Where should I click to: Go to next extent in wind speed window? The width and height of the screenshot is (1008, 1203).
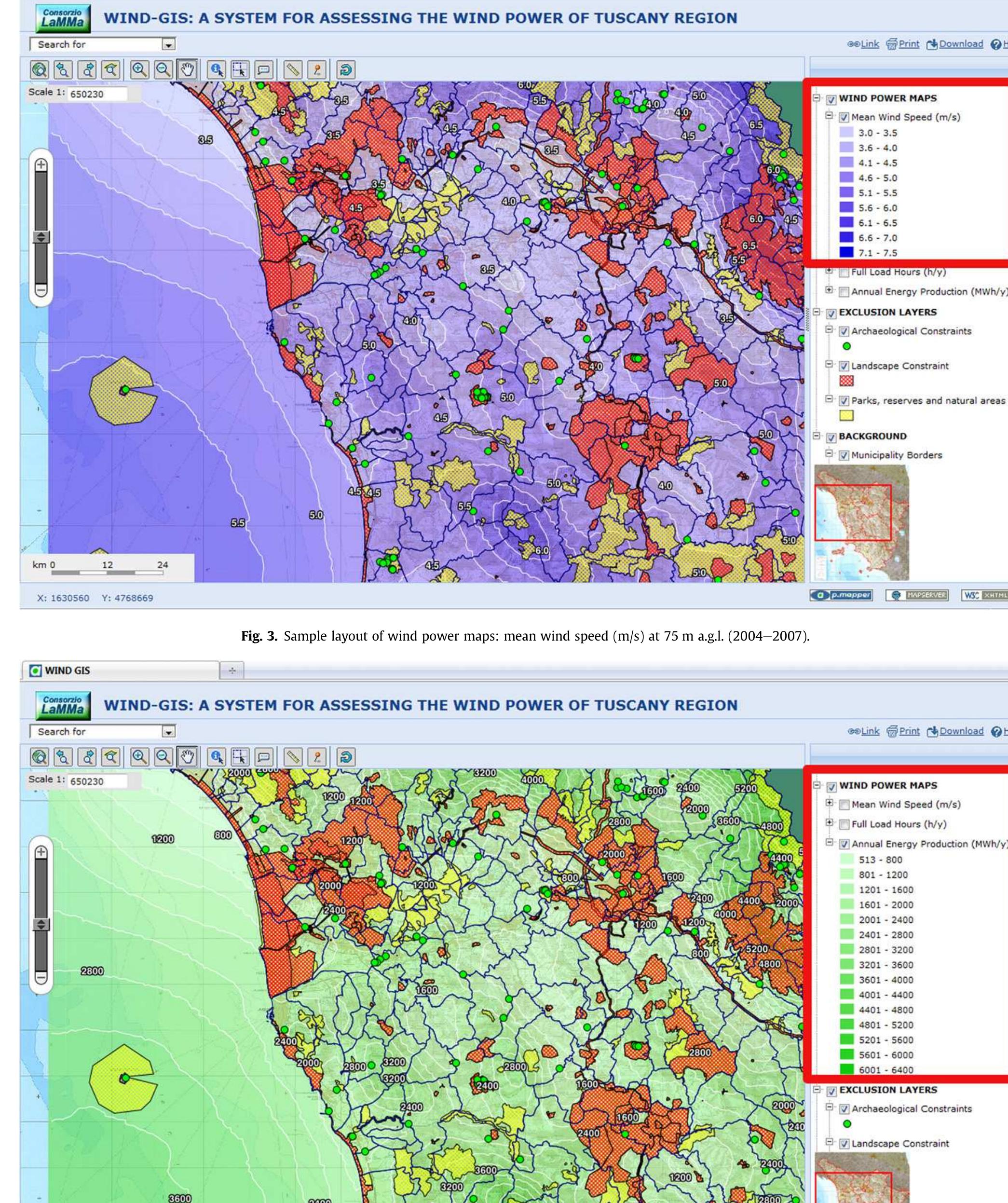click(87, 70)
